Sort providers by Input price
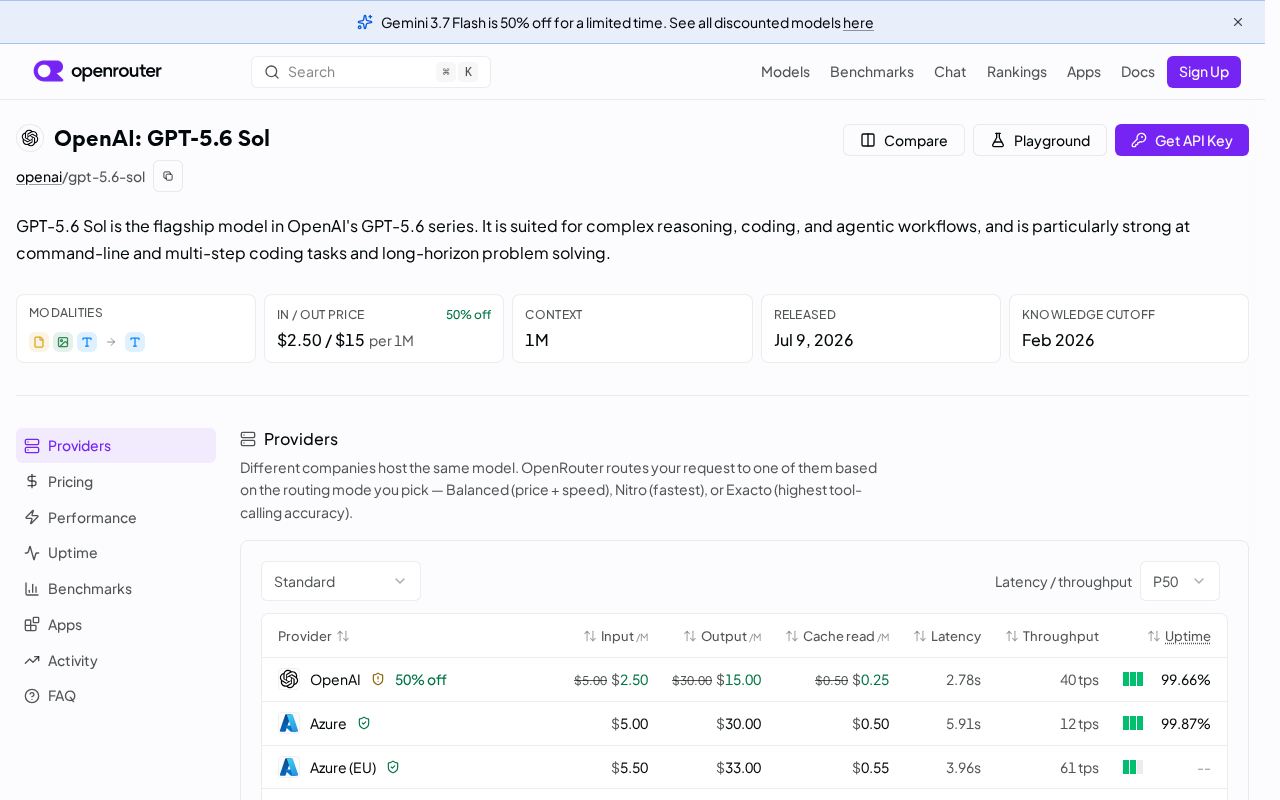This screenshot has height=800, width=1280. [616, 636]
